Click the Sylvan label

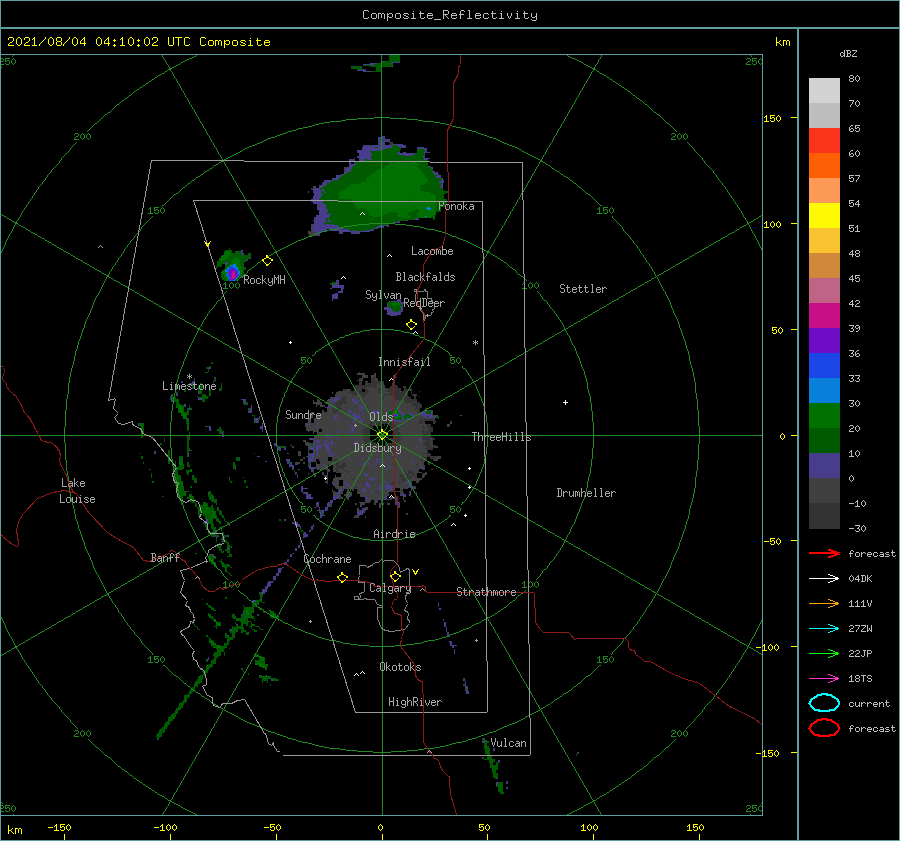pyautogui.click(x=383, y=295)
